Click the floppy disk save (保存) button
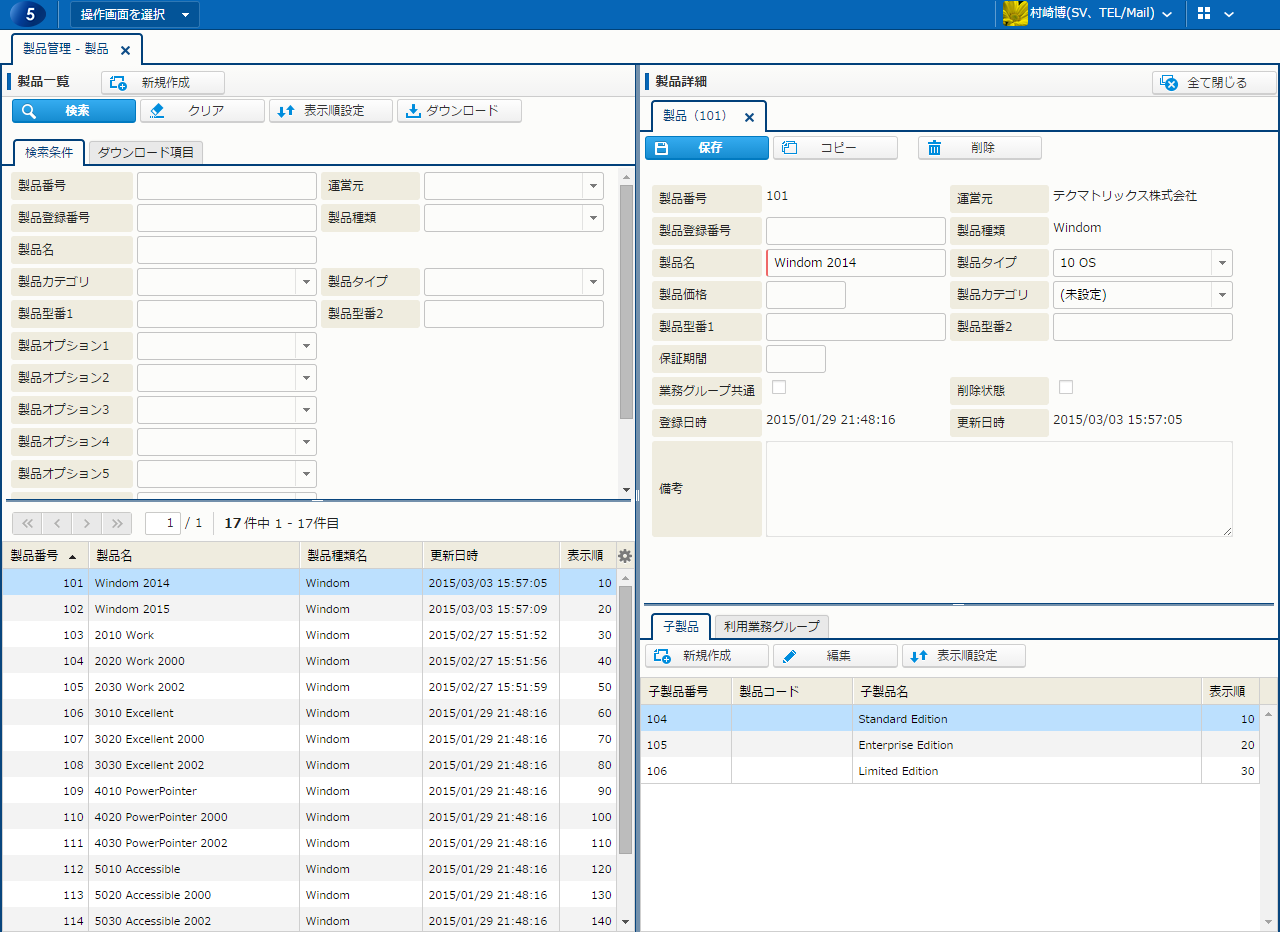The image size is (1280, 932). tap(707, 148)
